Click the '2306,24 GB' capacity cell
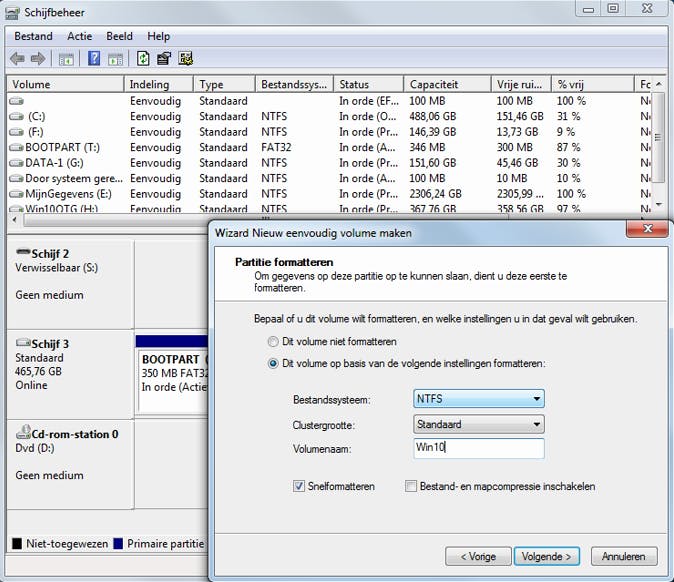This screenshot has height=582, width=674. [435, 194]
